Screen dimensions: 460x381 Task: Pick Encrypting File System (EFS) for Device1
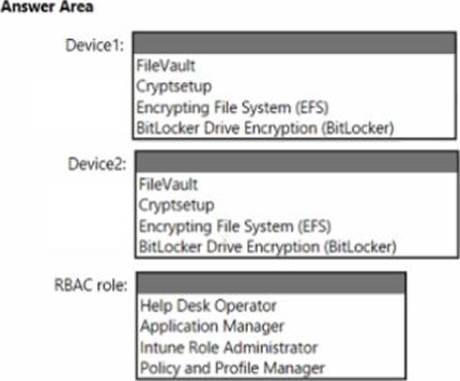click(232, 108)
